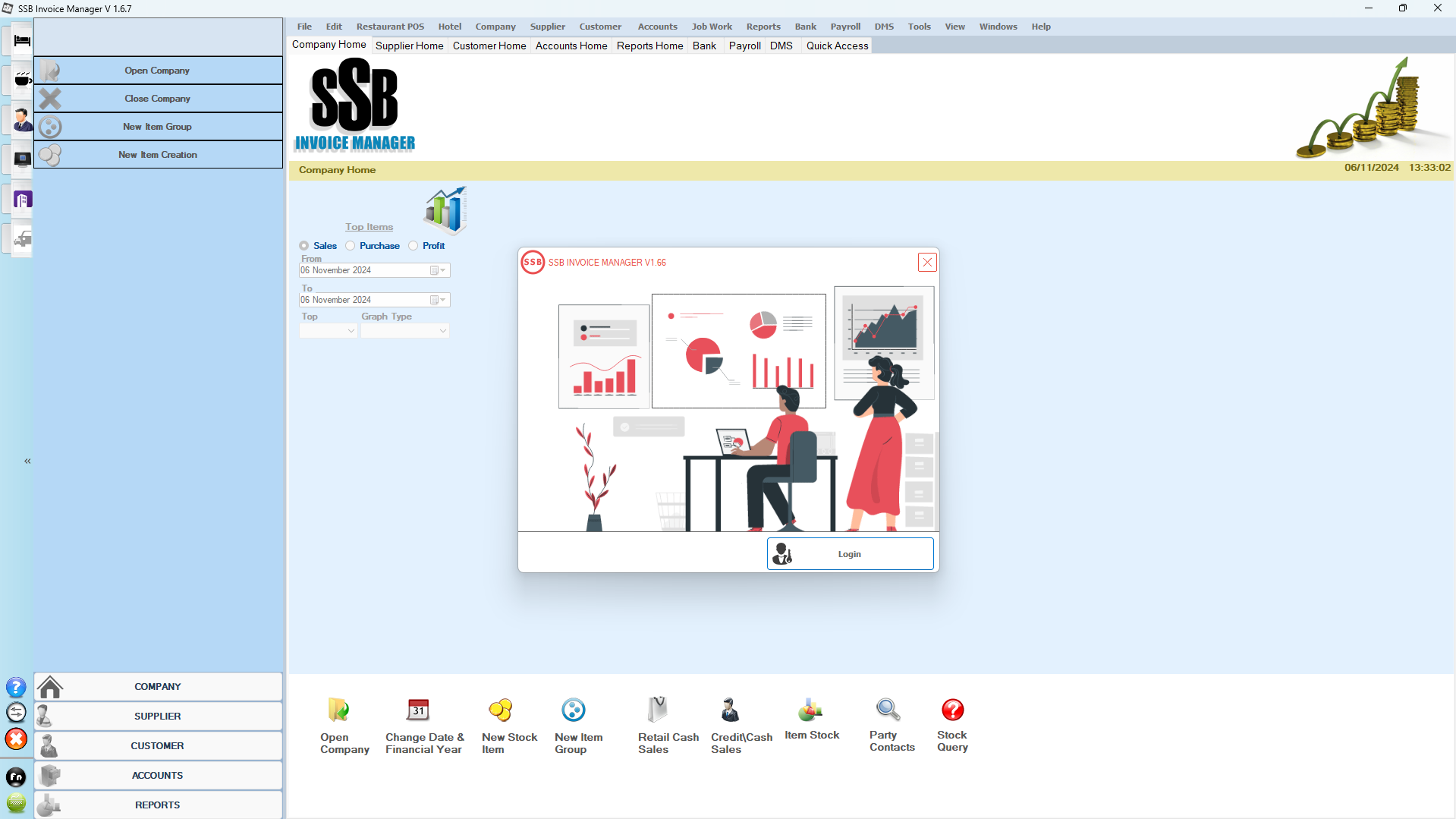Open the From date picker dropdown
The width and height of the screenshot is (1456, 819).
[x=439, y=270]
